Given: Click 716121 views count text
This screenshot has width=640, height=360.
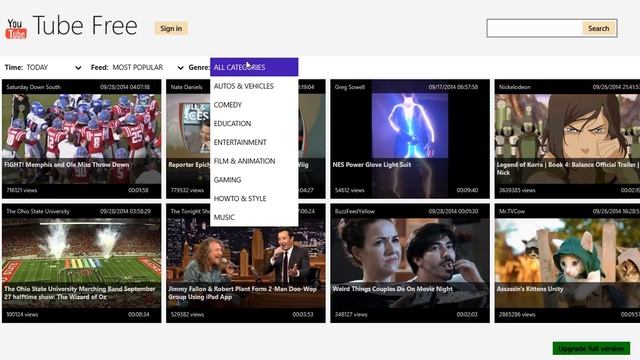Looking at the screenshot, I should 22,190.
